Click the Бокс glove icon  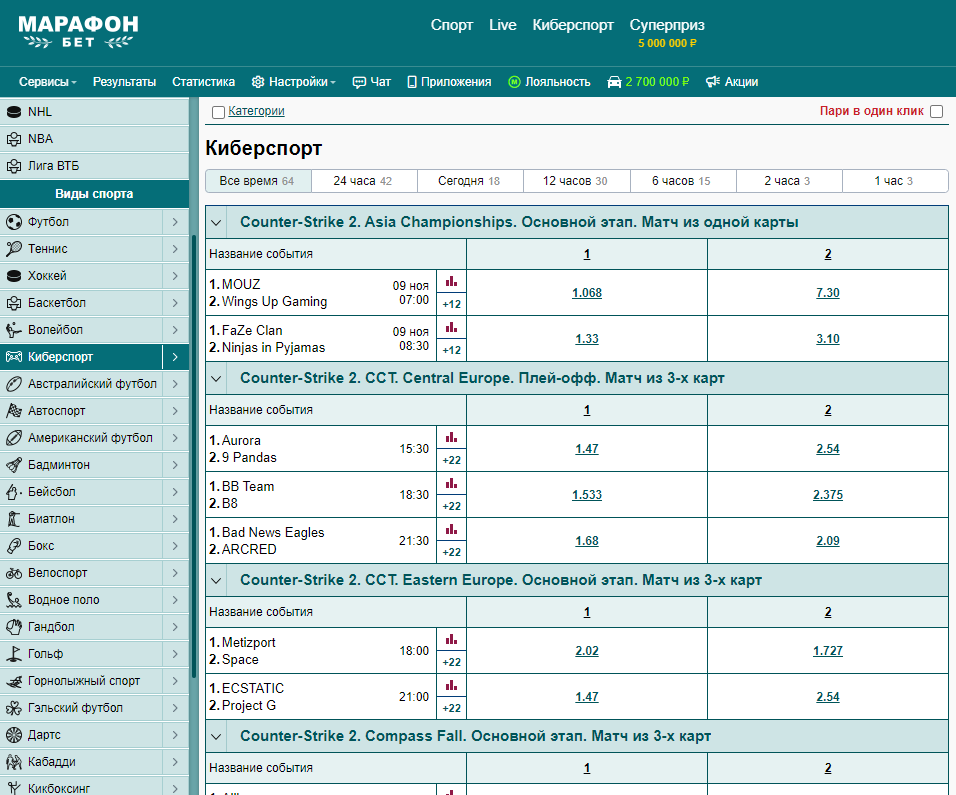point(13,546)
